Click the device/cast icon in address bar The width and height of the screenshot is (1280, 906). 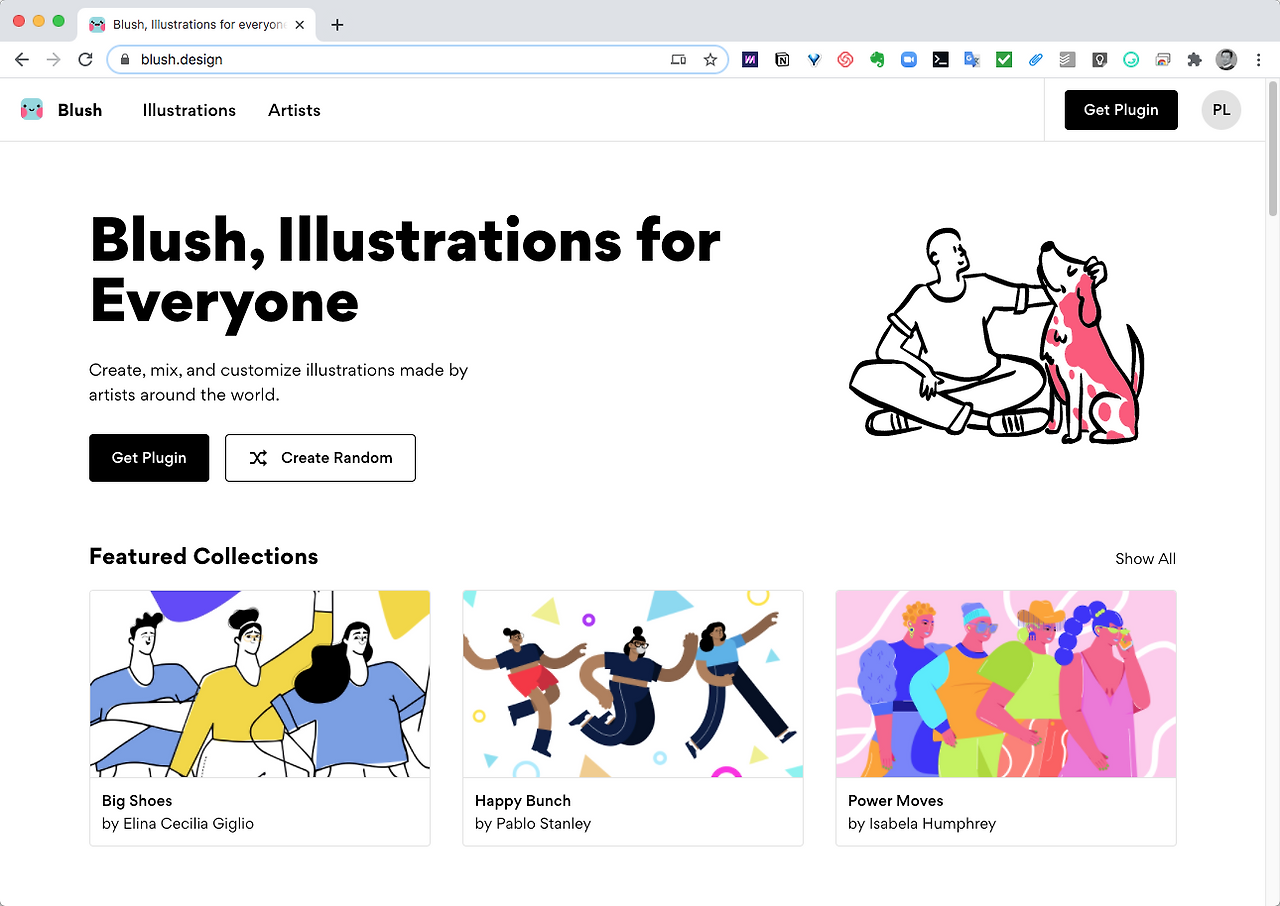678,60
